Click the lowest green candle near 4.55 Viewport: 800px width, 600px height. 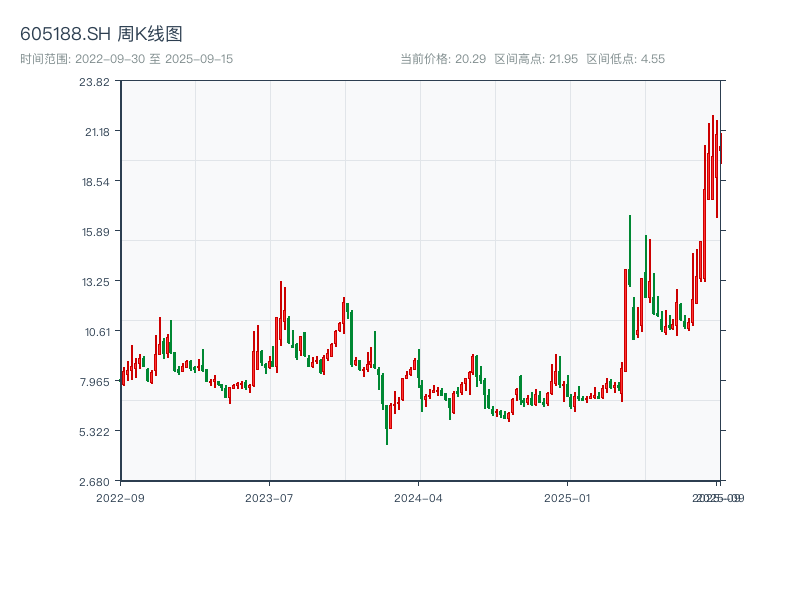click(x=387, y=423)
